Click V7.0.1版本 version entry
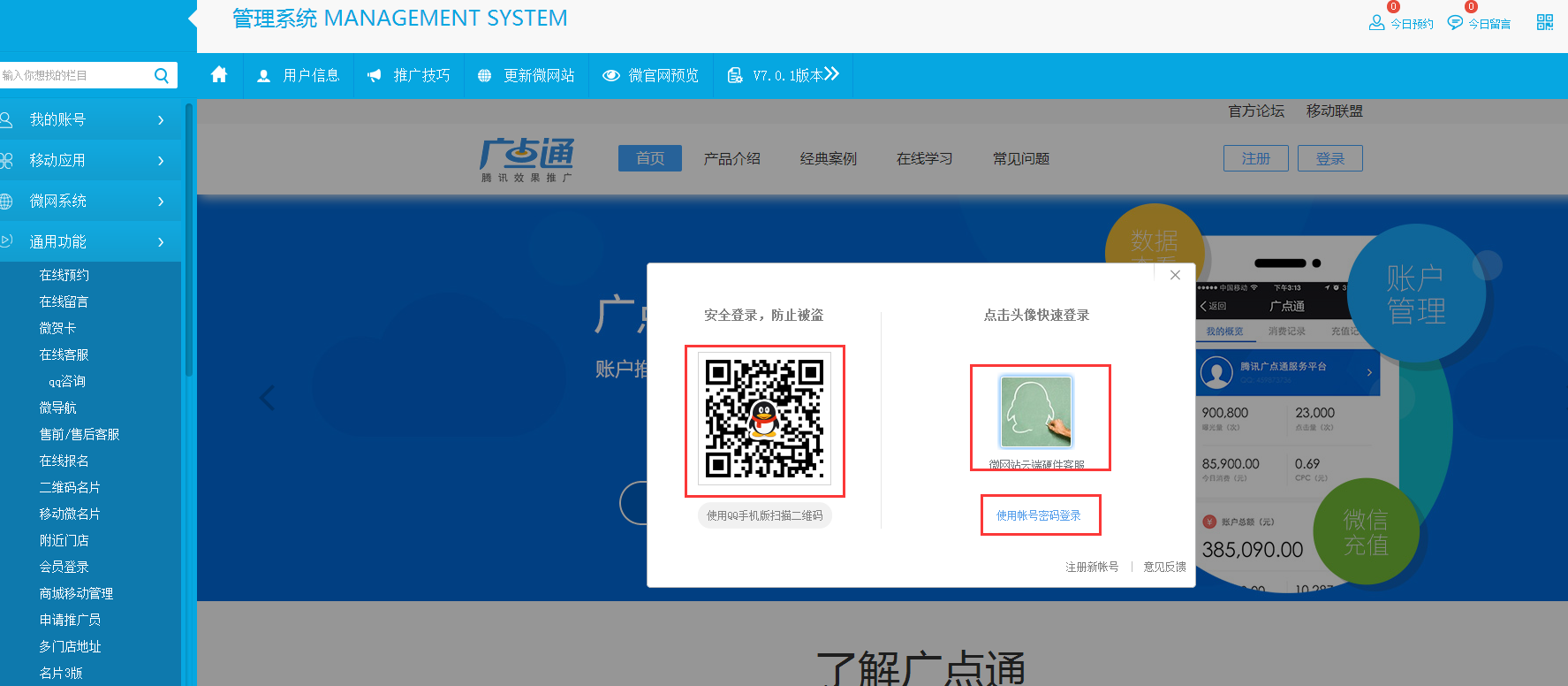 coord(783,76)
